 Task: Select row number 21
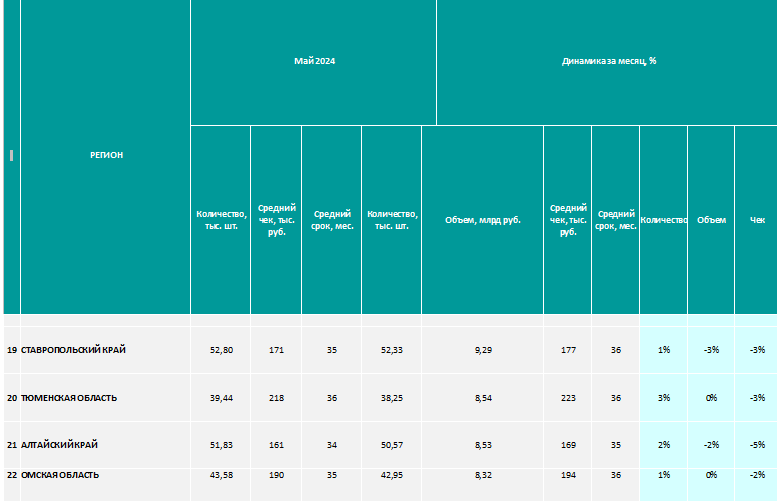tap(12, 445)
